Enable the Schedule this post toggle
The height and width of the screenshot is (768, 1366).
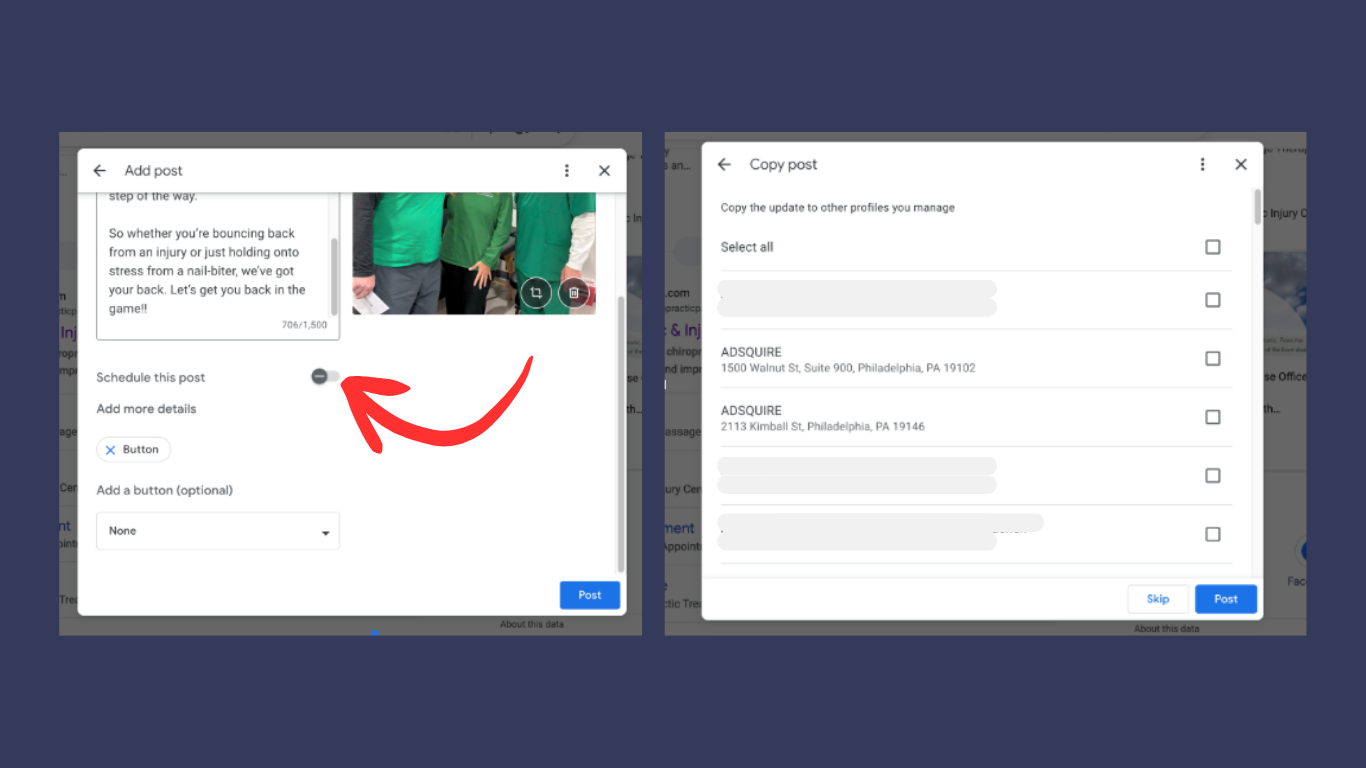pyautogui.click(x=324, y=376)
